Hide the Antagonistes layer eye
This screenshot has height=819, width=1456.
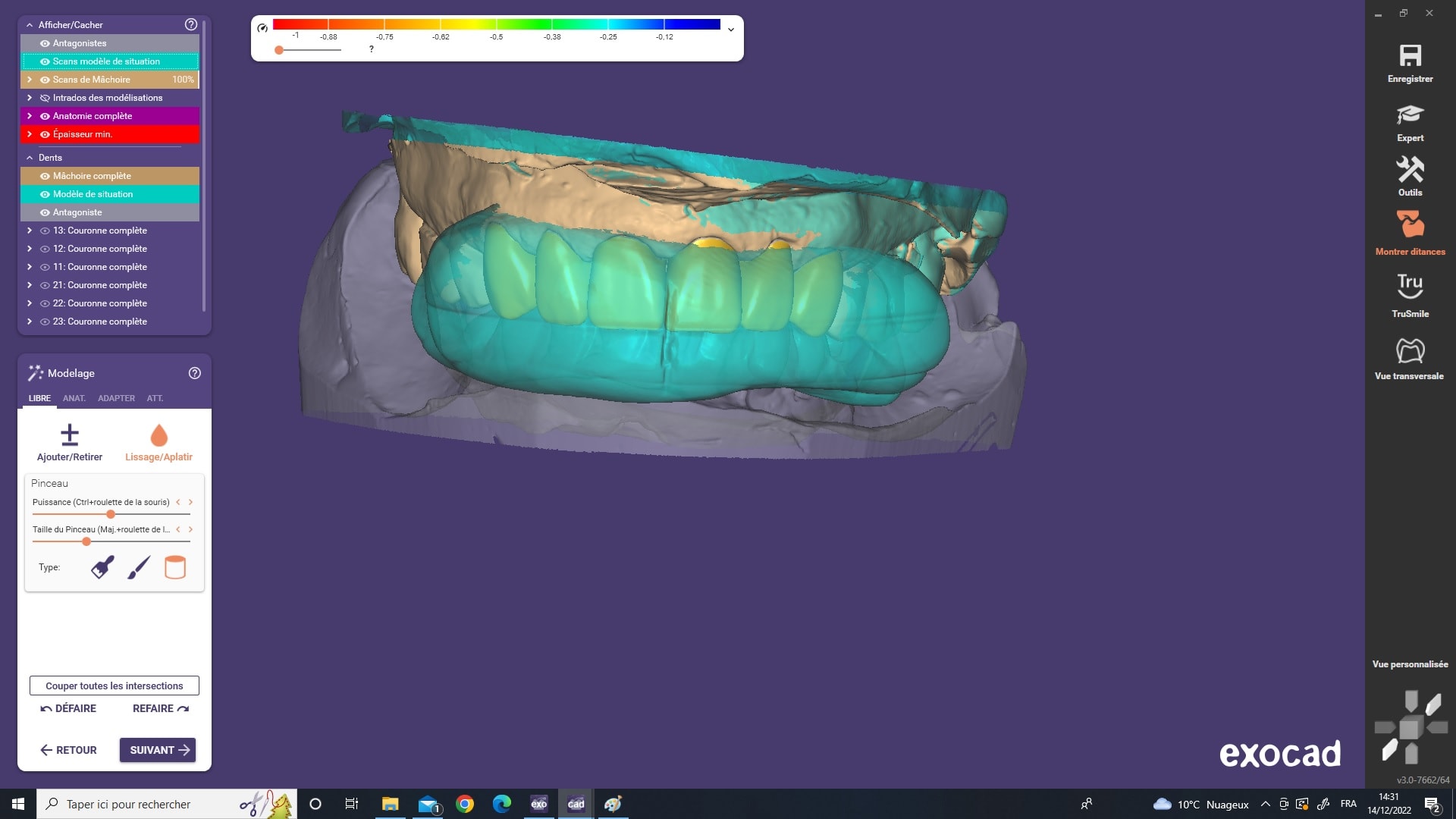tap(45, 43)
